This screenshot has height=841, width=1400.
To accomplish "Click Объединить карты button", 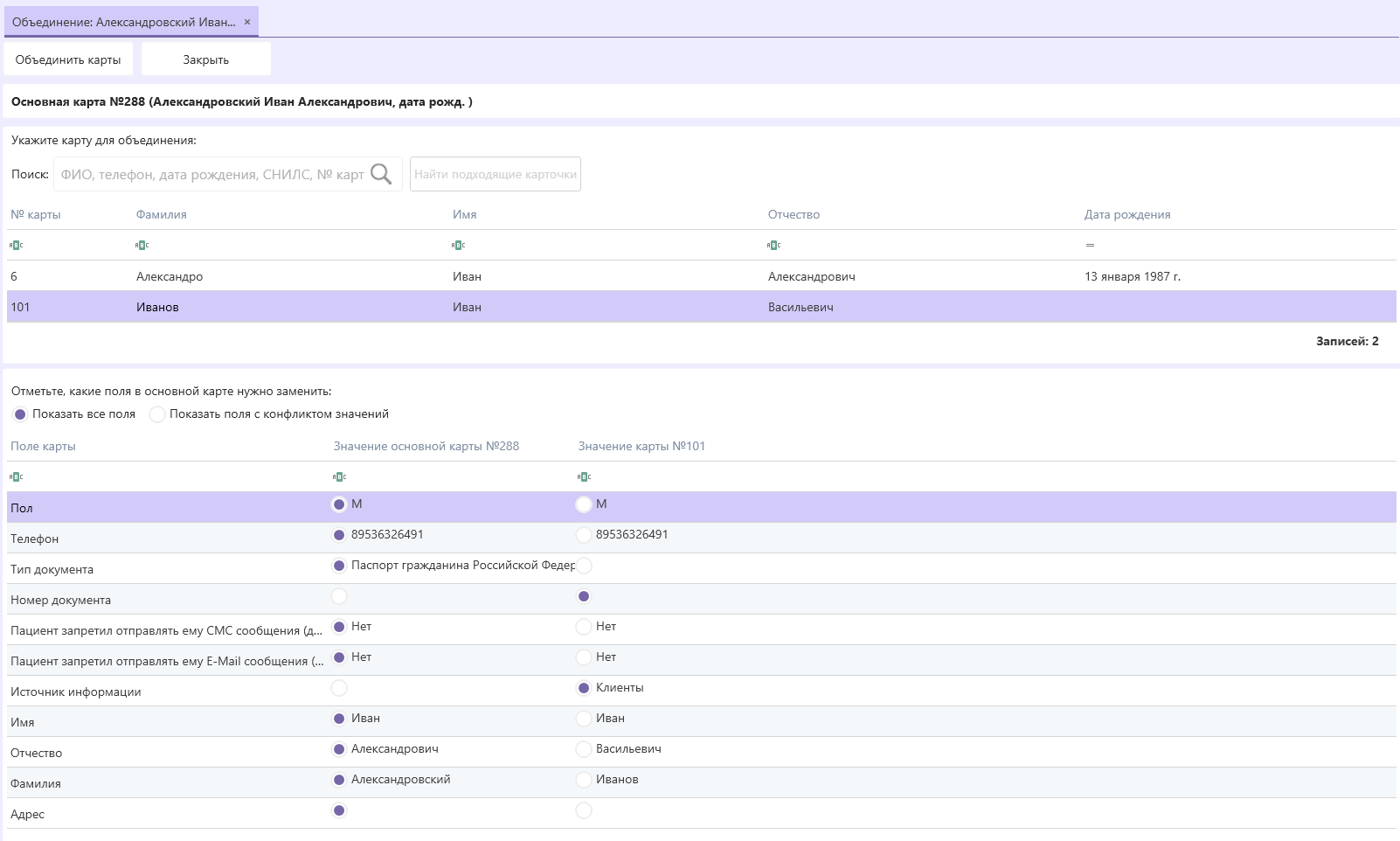I will point(68,59).
